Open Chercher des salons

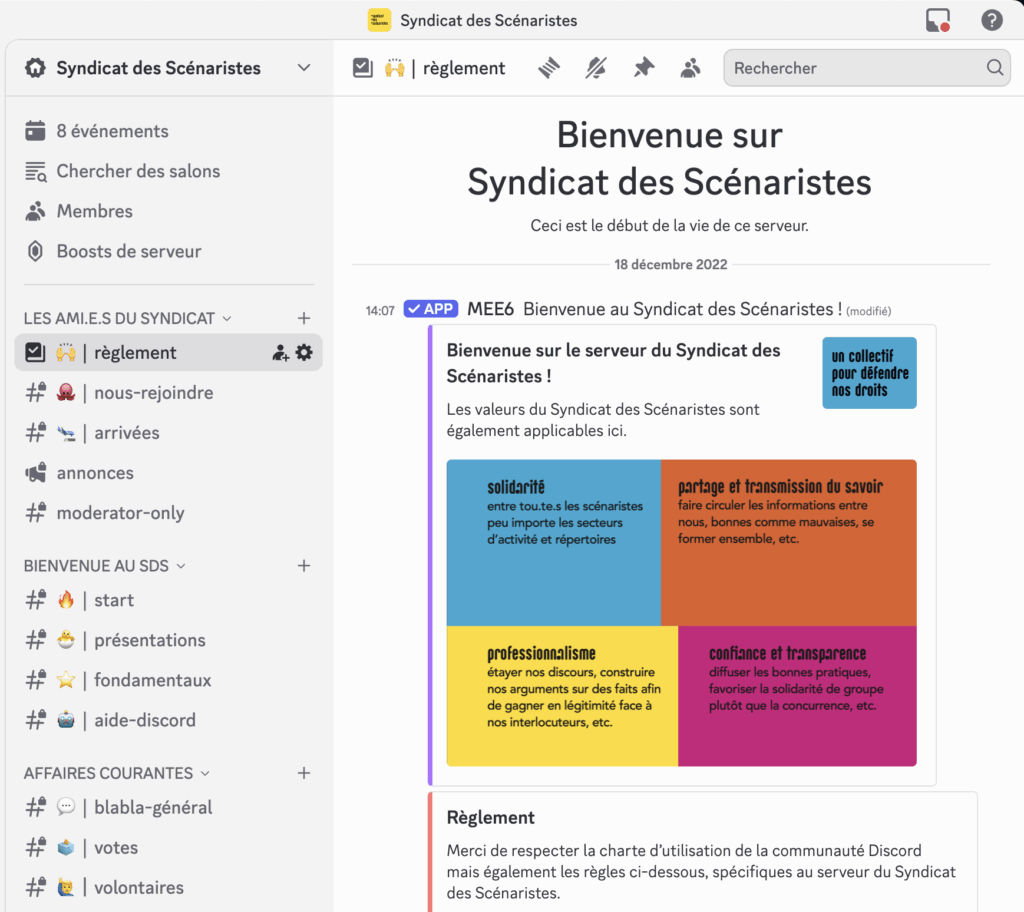138,171
